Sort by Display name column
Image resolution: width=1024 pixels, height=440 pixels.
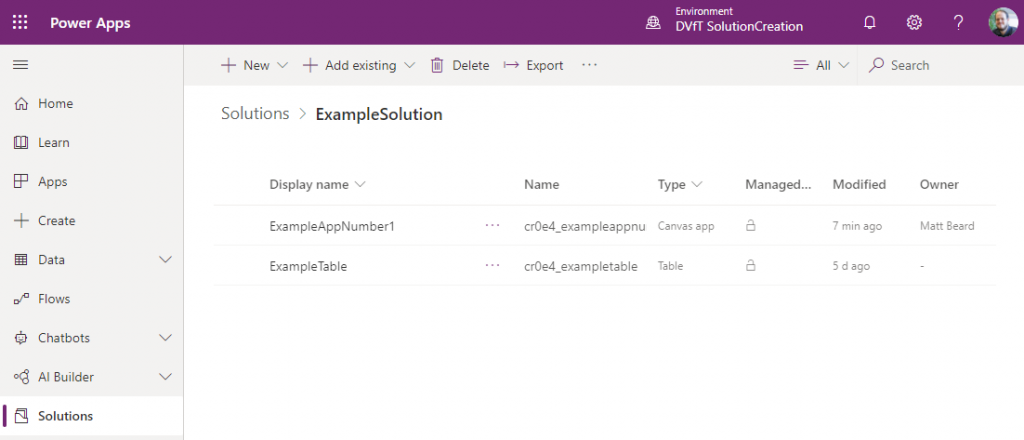pyautogui.click(x=317, y=185)
